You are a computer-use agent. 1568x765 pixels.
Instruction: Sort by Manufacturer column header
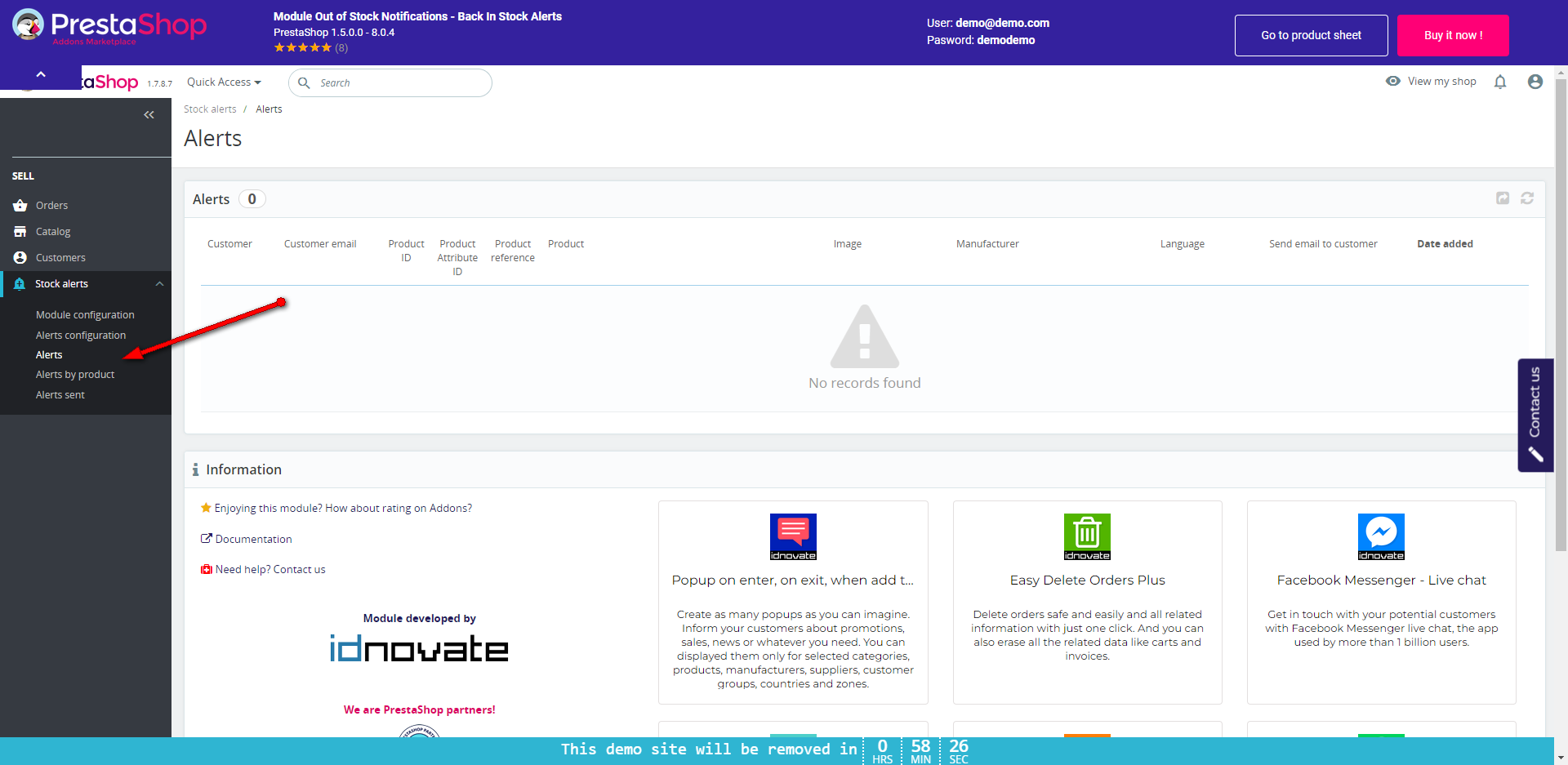point(987,244)
